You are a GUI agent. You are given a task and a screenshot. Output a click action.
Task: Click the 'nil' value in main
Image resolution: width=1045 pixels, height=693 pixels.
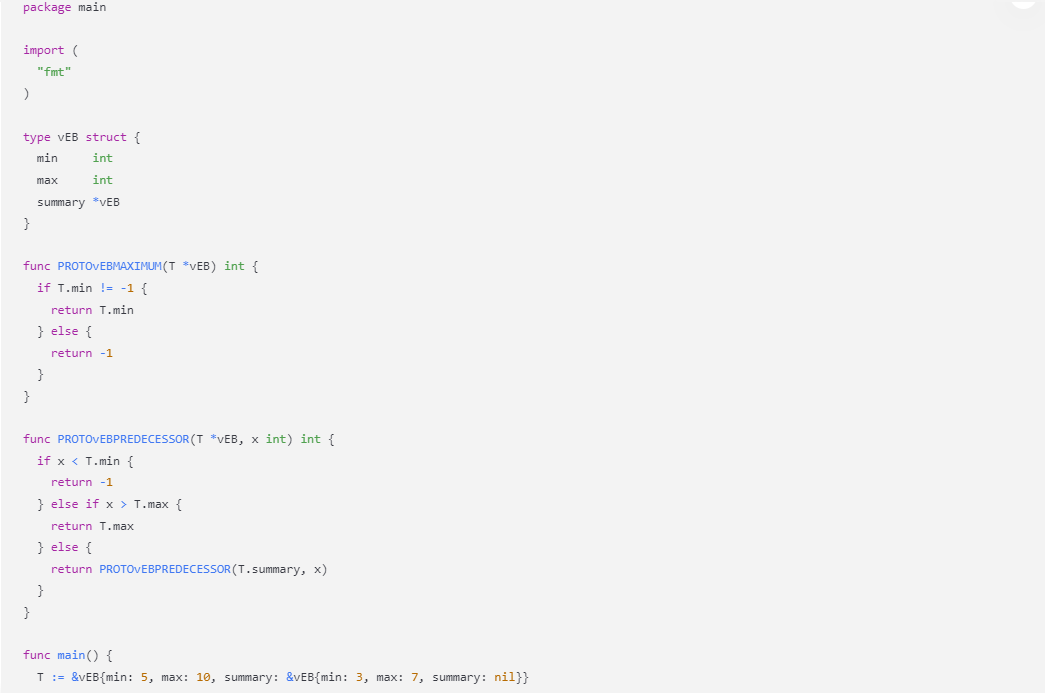pos(504,677)
